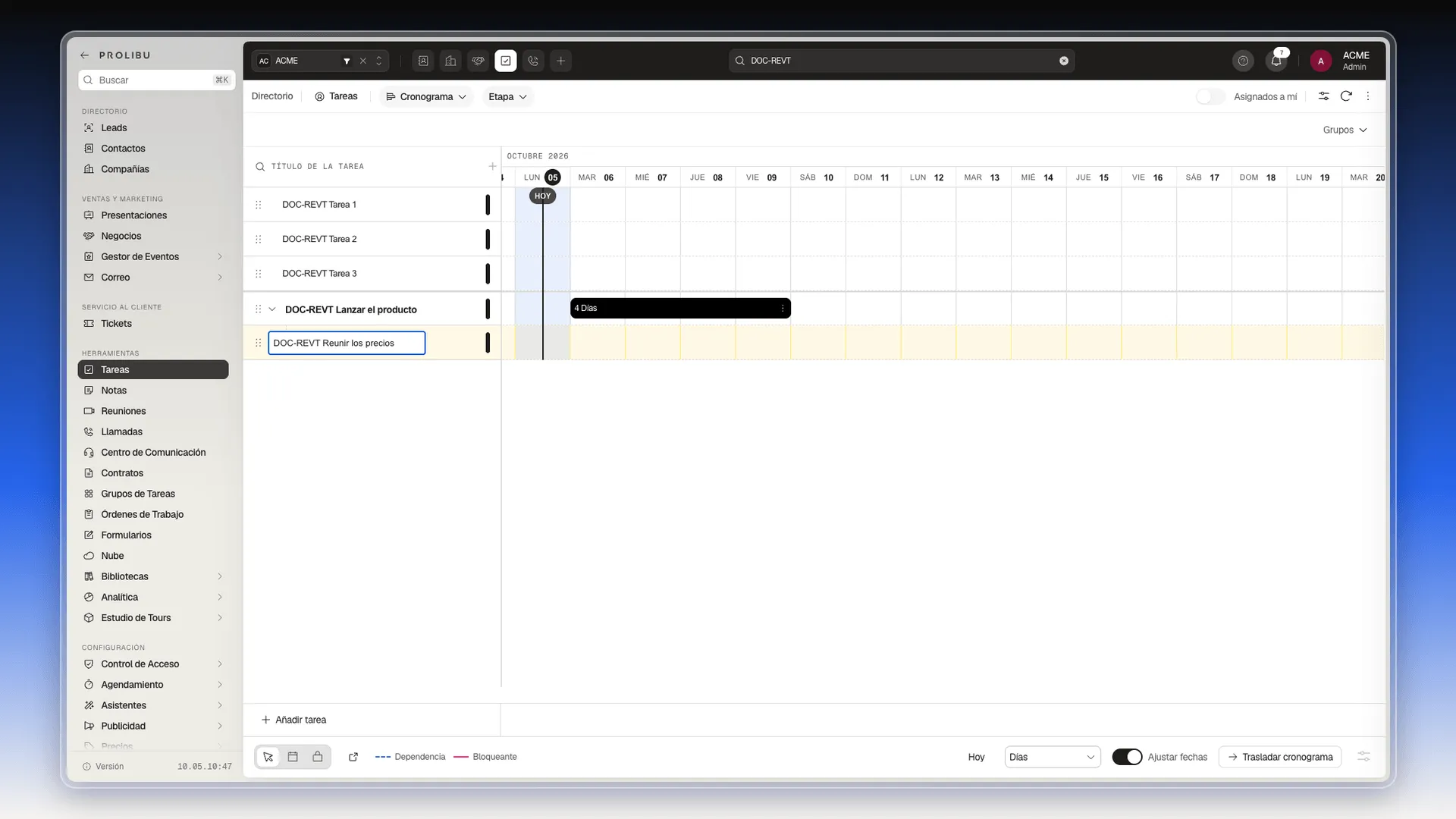
Task: Click the plus icon in top toolbar
Action: [x=560, y=61]
